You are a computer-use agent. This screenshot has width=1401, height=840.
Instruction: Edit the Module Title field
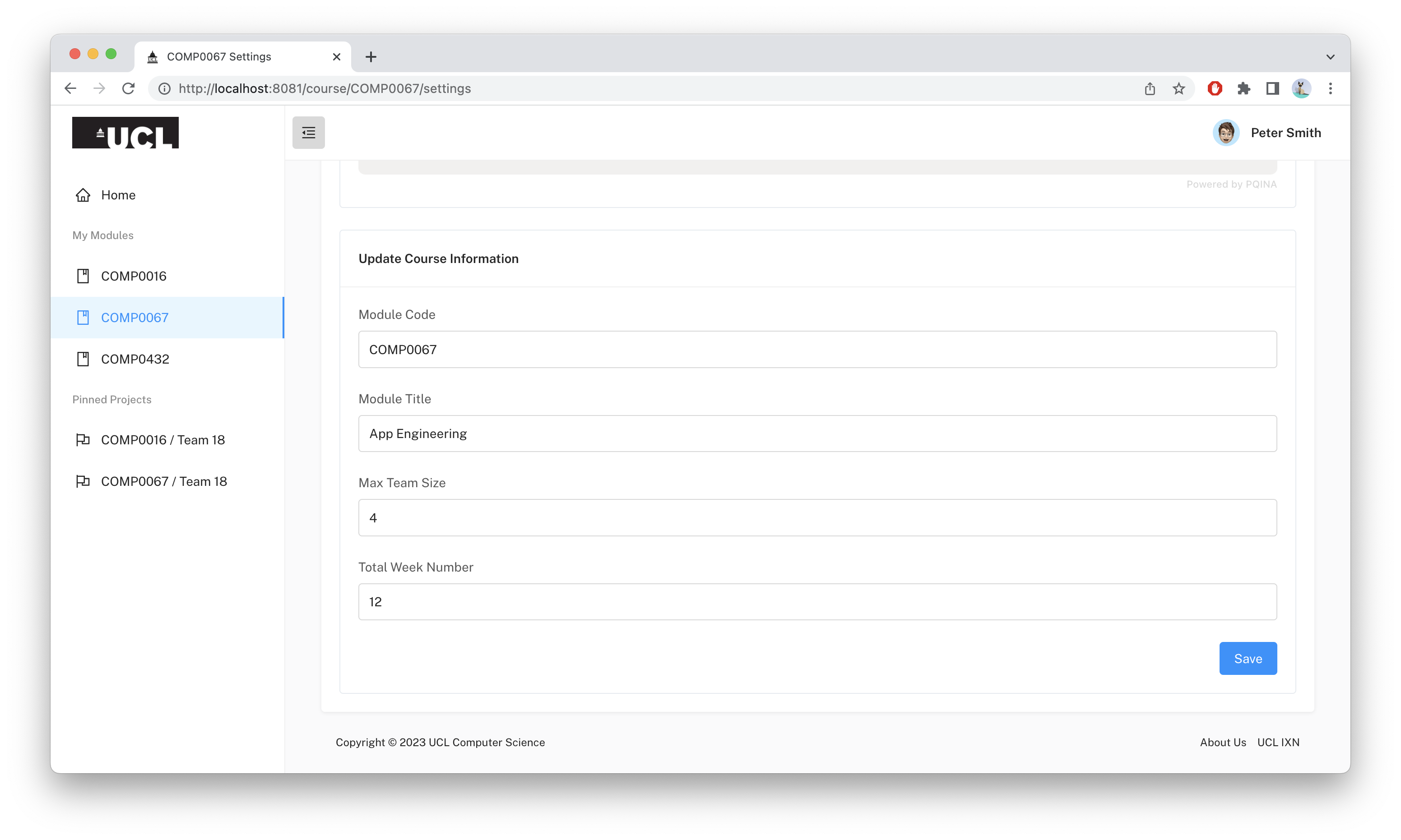[817, 434]
